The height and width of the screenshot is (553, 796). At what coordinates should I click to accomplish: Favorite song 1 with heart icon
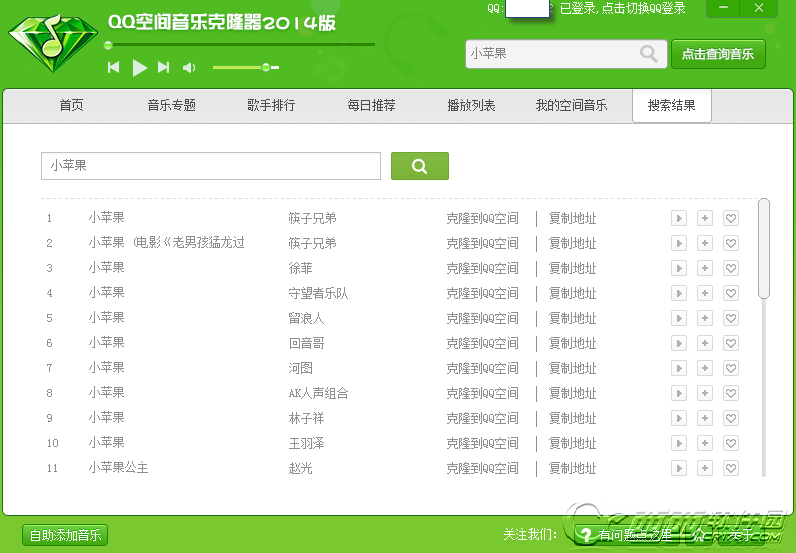(x=731, y=218)
